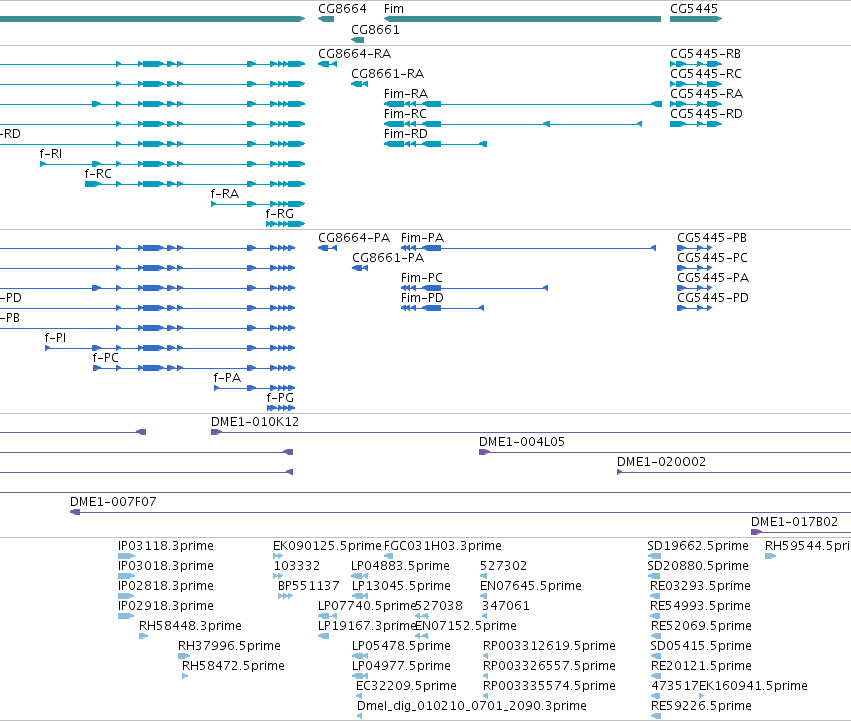Screen dimensions: 851x721
Task: Select the f-RA transcript label
Action: (x=225, y=194)
